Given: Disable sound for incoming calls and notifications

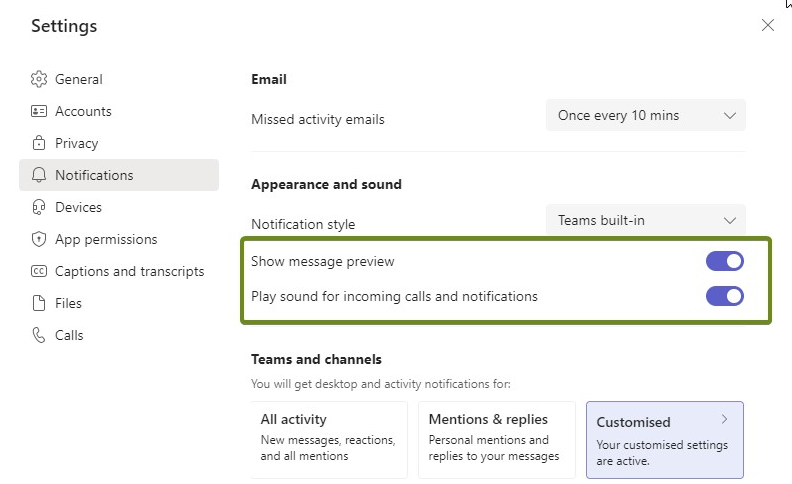Looking at the screenshot, I should [x=725, y=296].
